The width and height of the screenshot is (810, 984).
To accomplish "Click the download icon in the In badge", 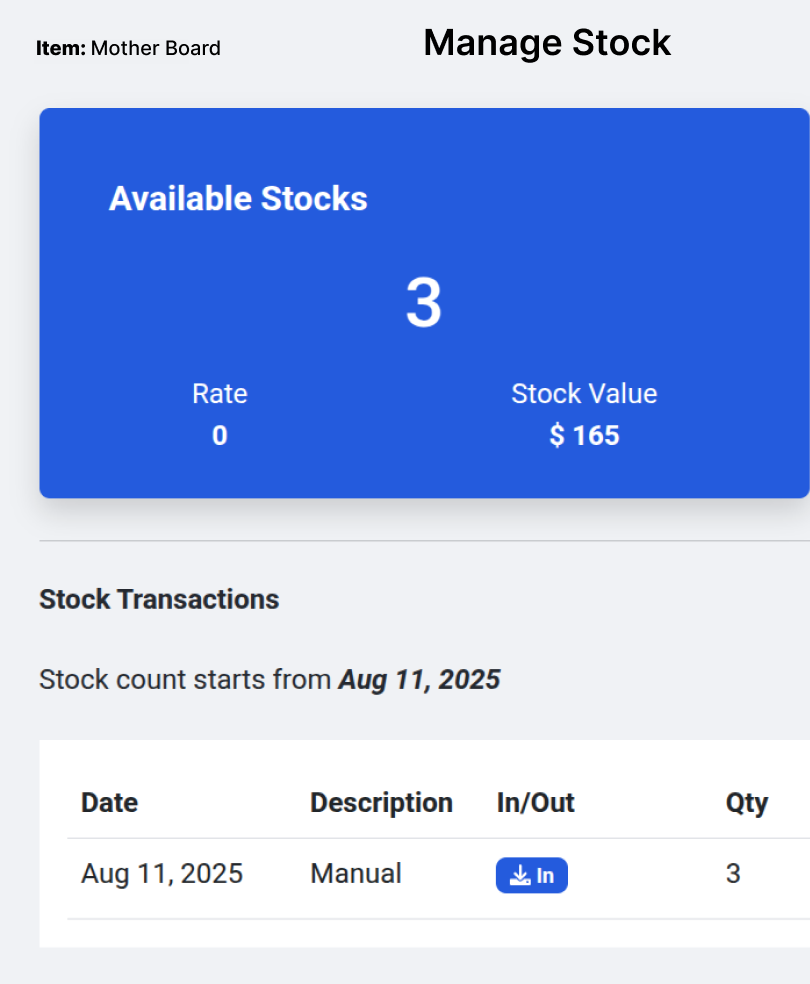I will [x=519, y=876].
